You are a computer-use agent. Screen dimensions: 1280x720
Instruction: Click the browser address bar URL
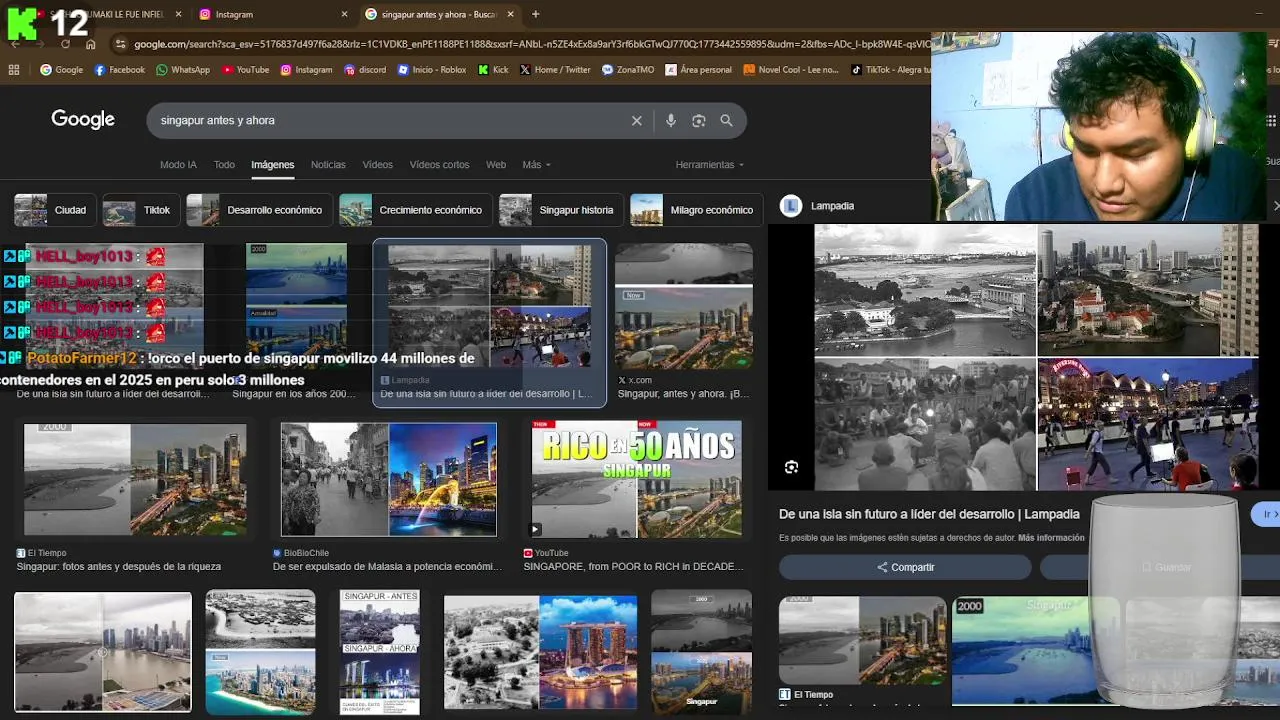tap(530, 44)
